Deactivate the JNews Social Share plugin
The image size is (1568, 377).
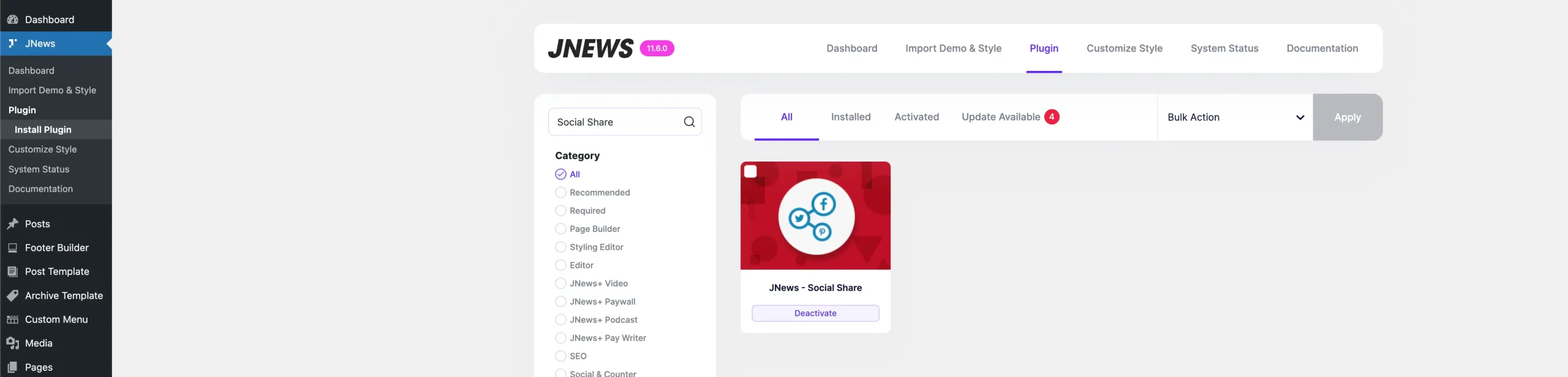[815, 313]
